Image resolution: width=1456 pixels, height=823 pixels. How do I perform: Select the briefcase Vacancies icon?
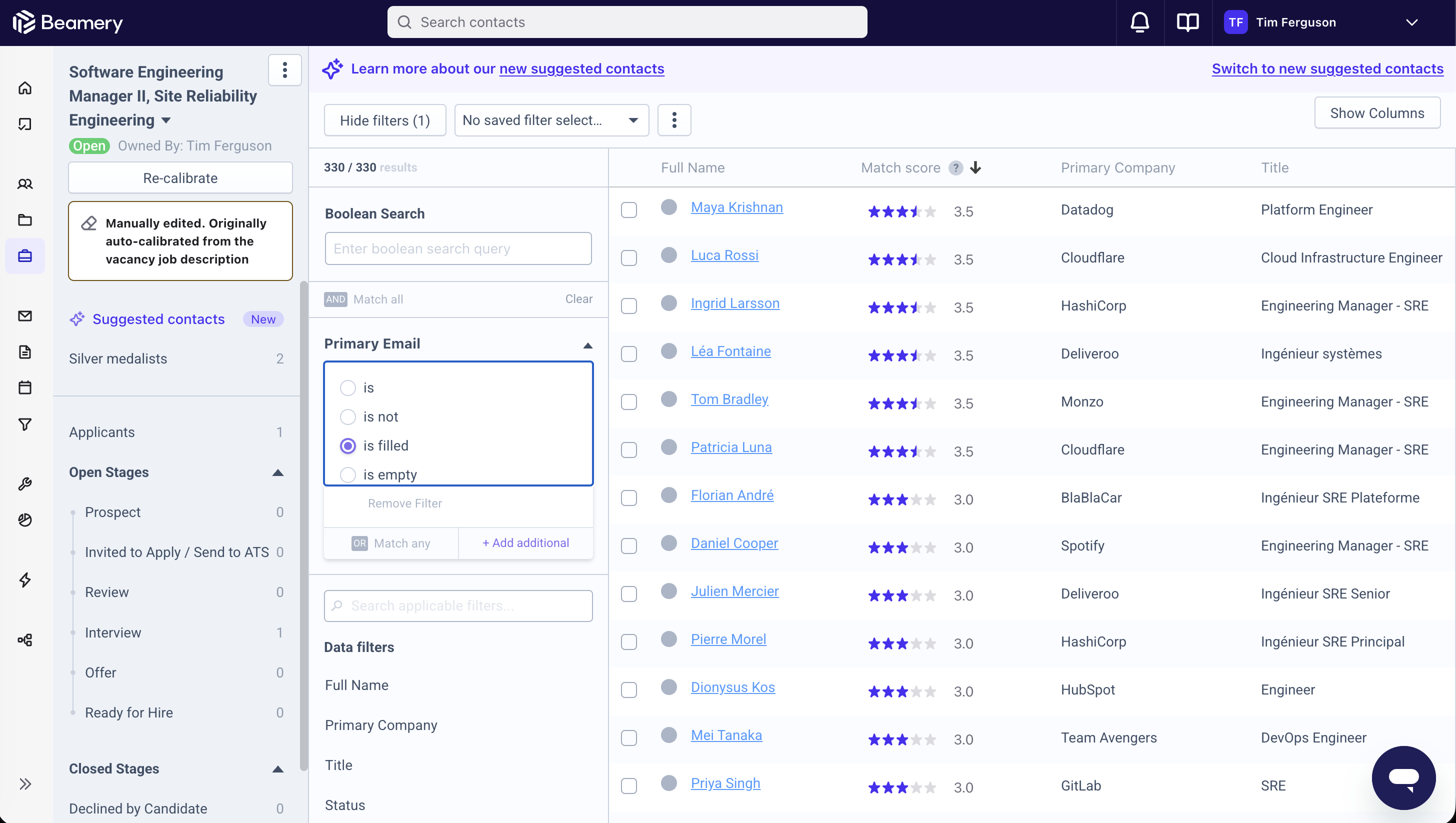click(x=25, y=256)
